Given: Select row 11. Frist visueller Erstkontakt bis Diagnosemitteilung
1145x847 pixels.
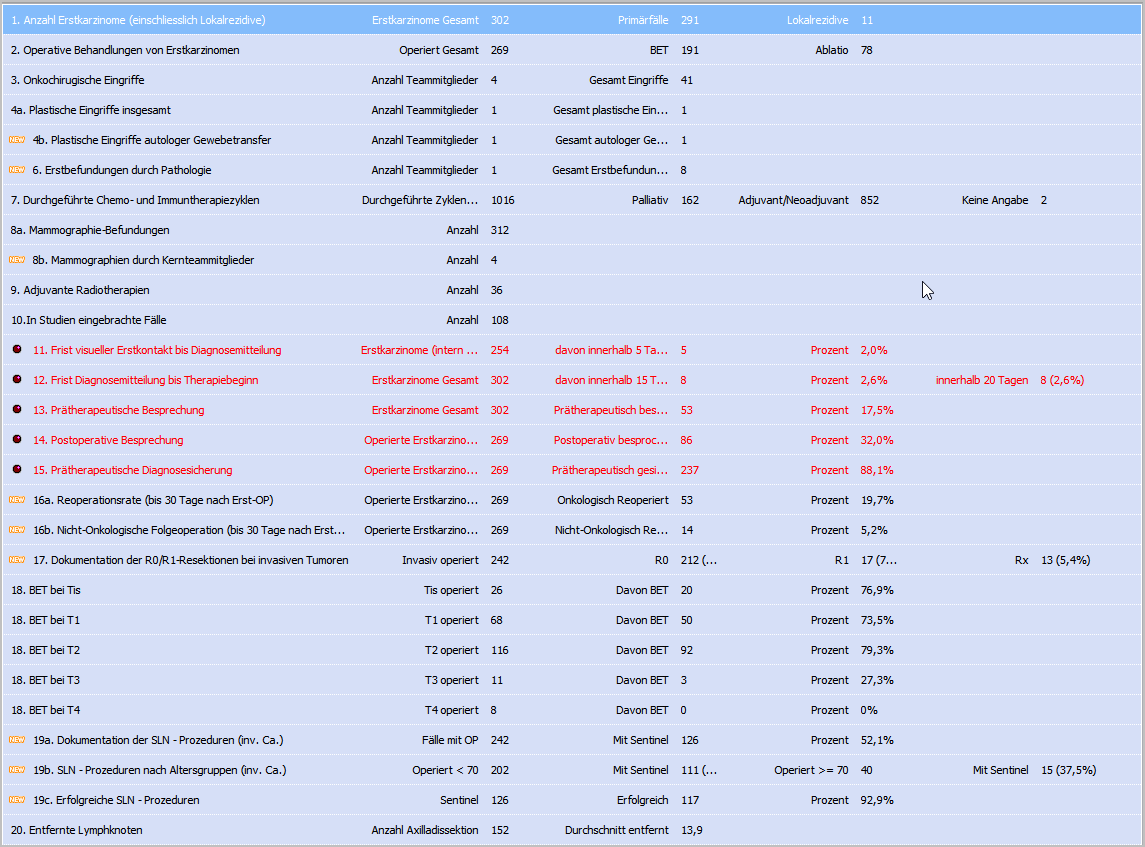Looking at the screenshot, I should [x=571, y=350].
